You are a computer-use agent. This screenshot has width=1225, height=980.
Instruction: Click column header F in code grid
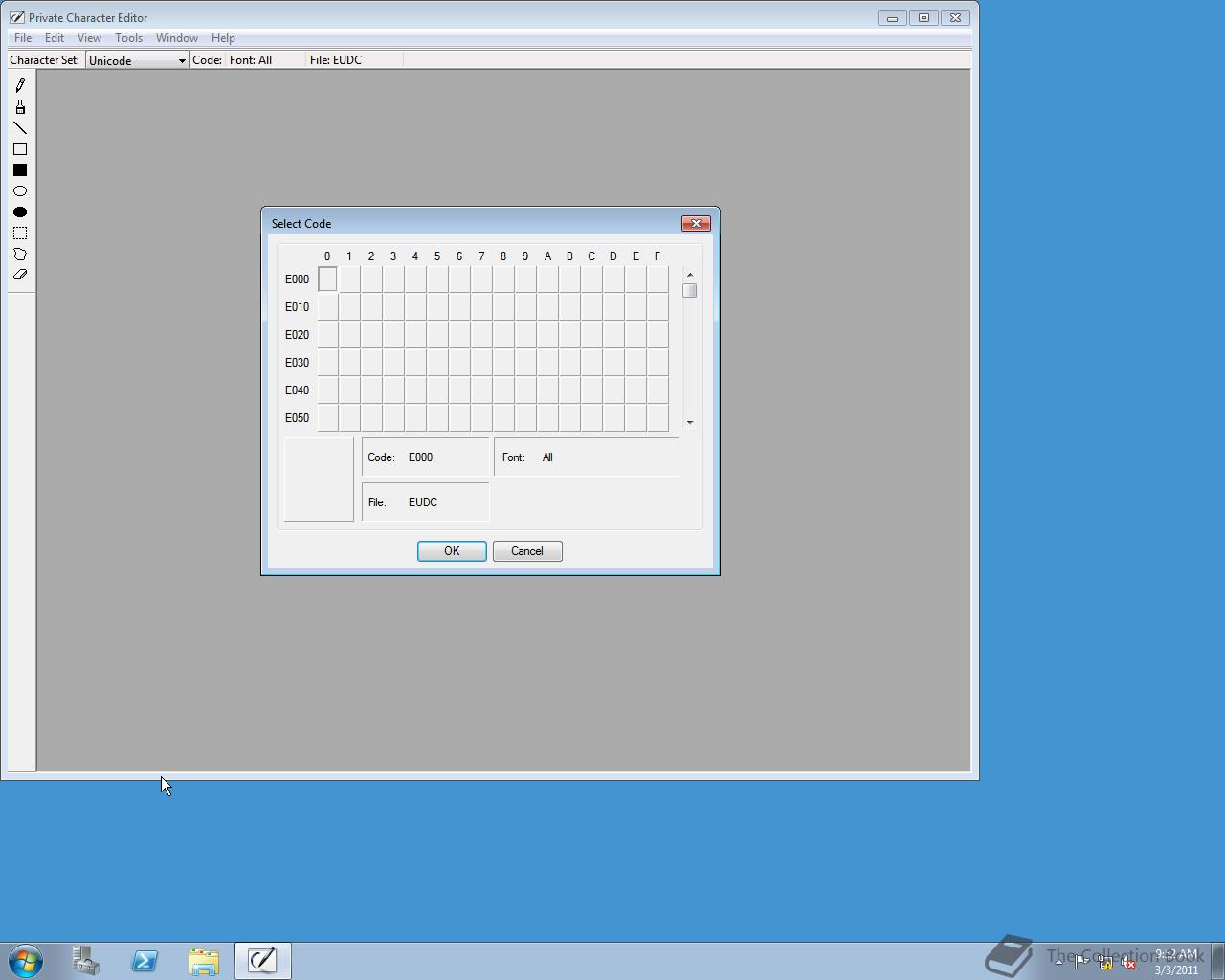tap(657, 256)
